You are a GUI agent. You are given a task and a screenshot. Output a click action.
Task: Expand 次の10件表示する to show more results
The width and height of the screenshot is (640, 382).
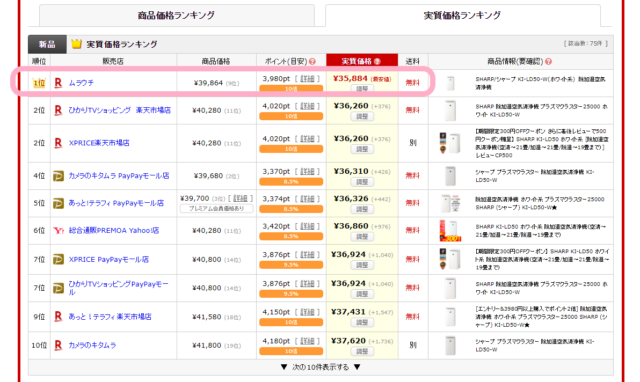(x=320, y=367)
